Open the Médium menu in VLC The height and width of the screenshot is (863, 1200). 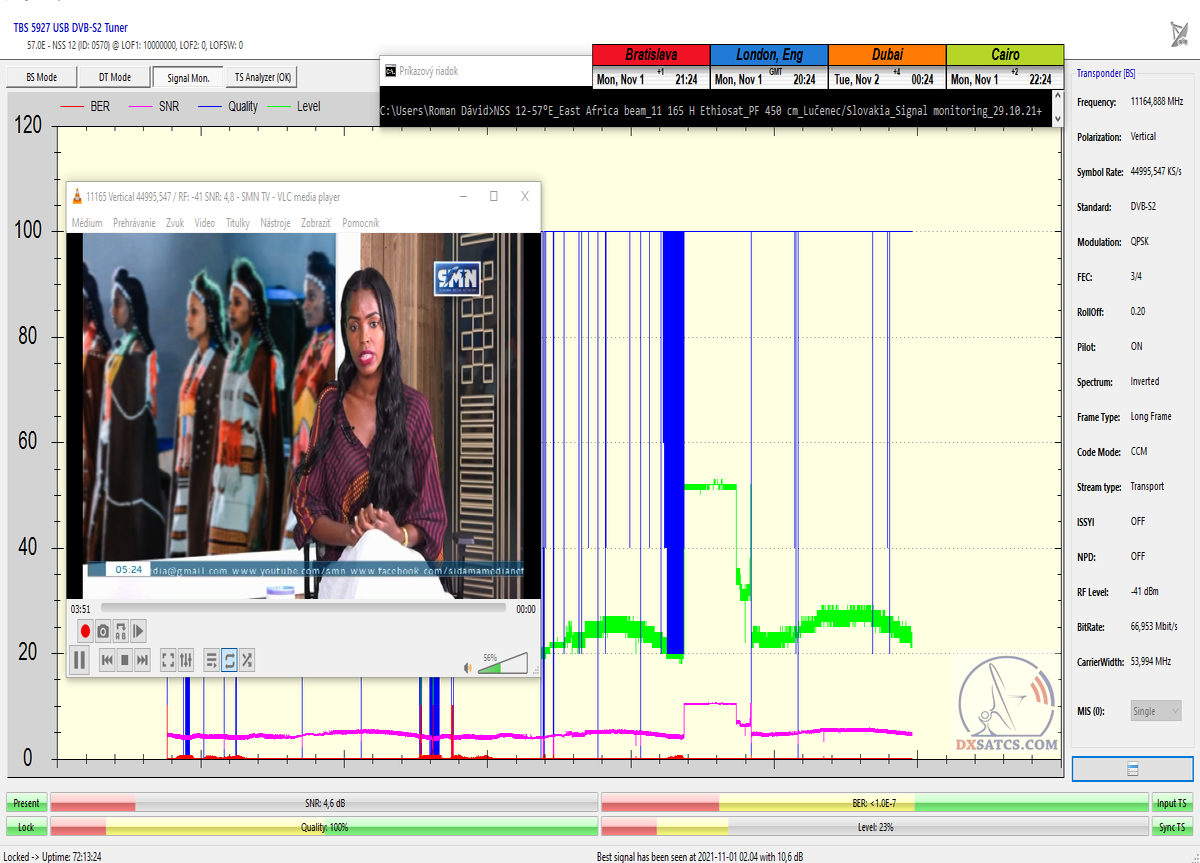[87, 223]
